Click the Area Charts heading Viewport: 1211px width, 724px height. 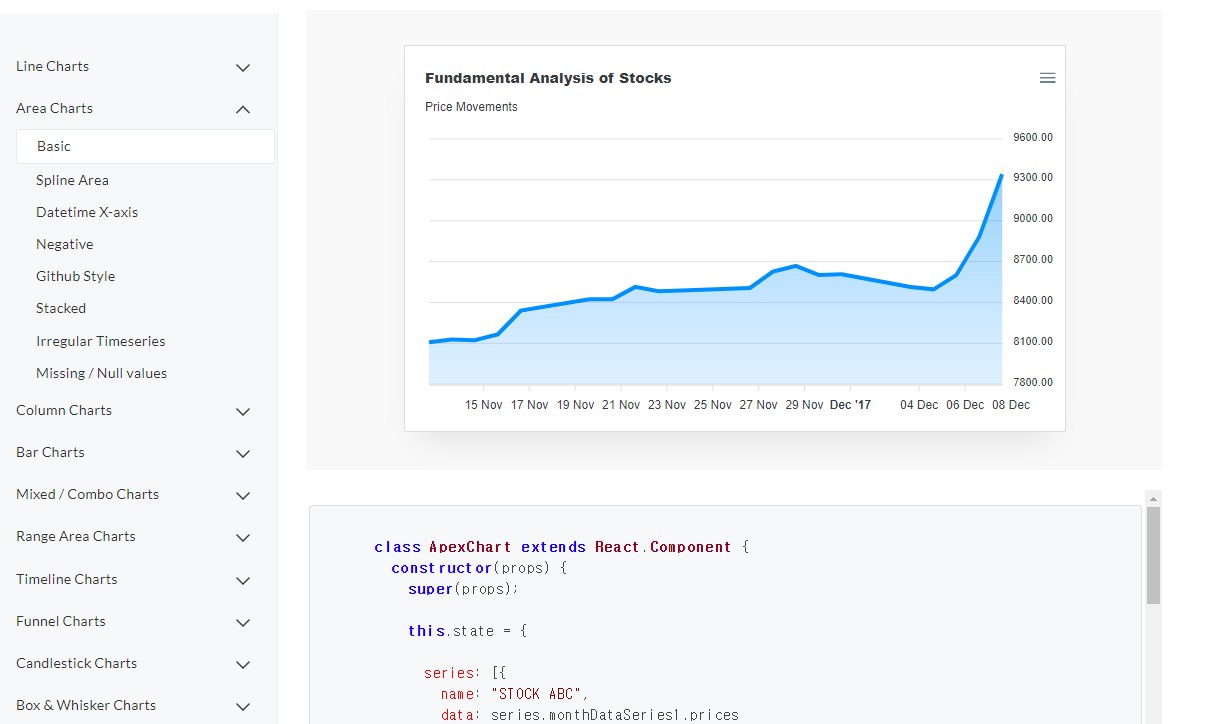click(55, 108)
